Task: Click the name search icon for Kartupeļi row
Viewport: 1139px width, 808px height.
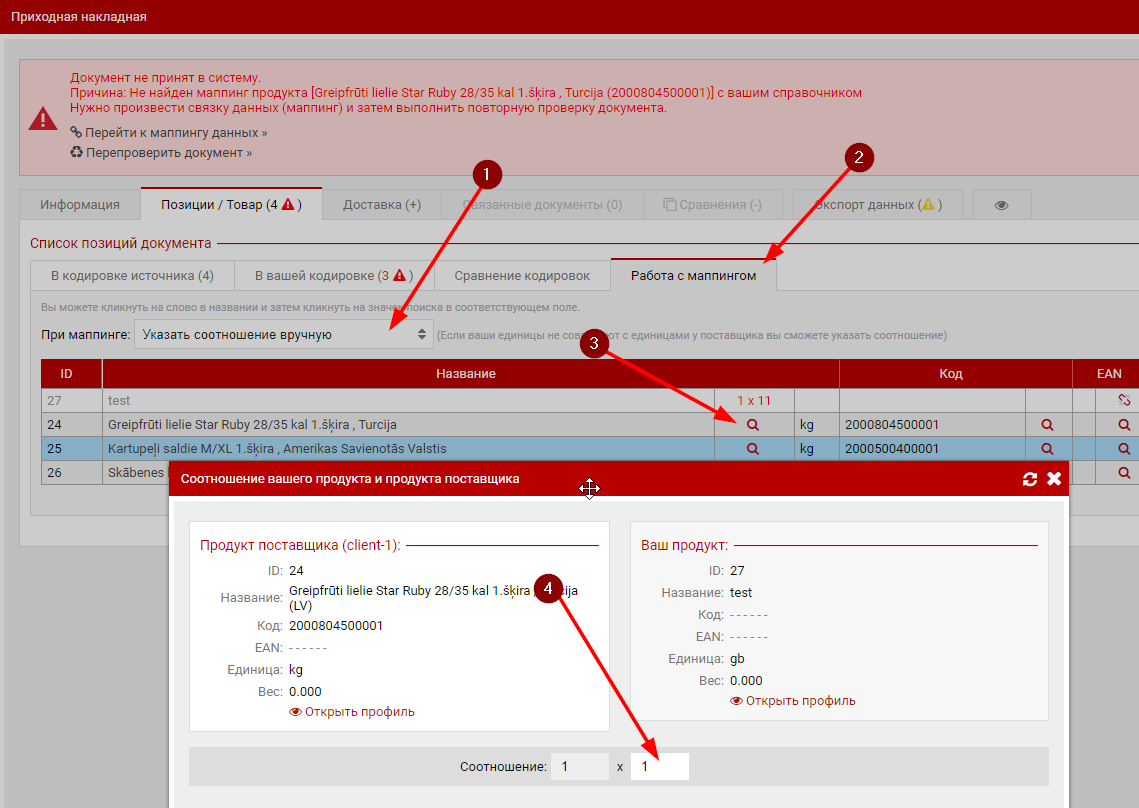Action: coord(753,449)
